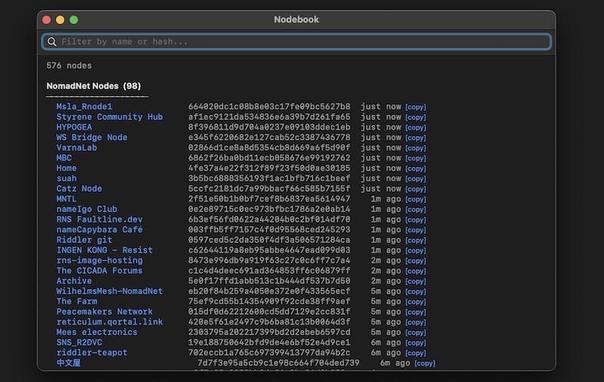Click the green zoom window button

pos(74,20)
